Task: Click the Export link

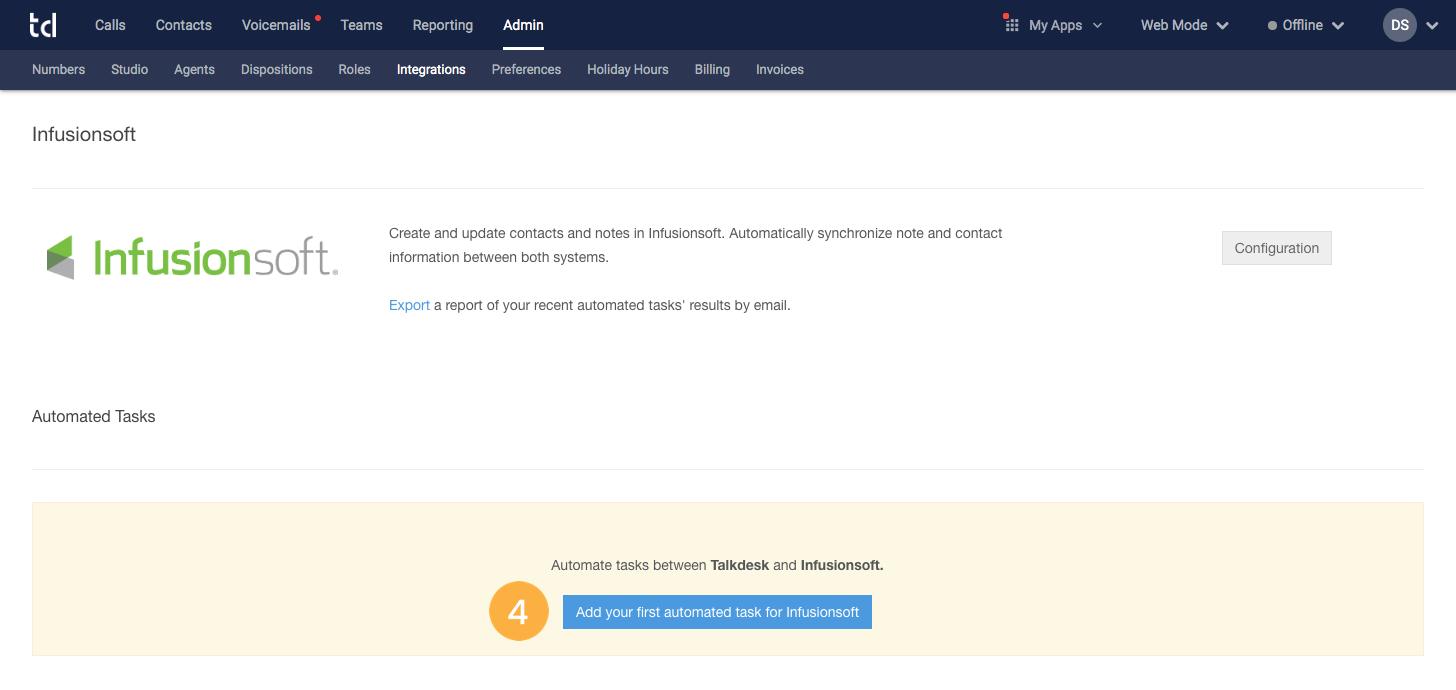Action: click(408, 304)
